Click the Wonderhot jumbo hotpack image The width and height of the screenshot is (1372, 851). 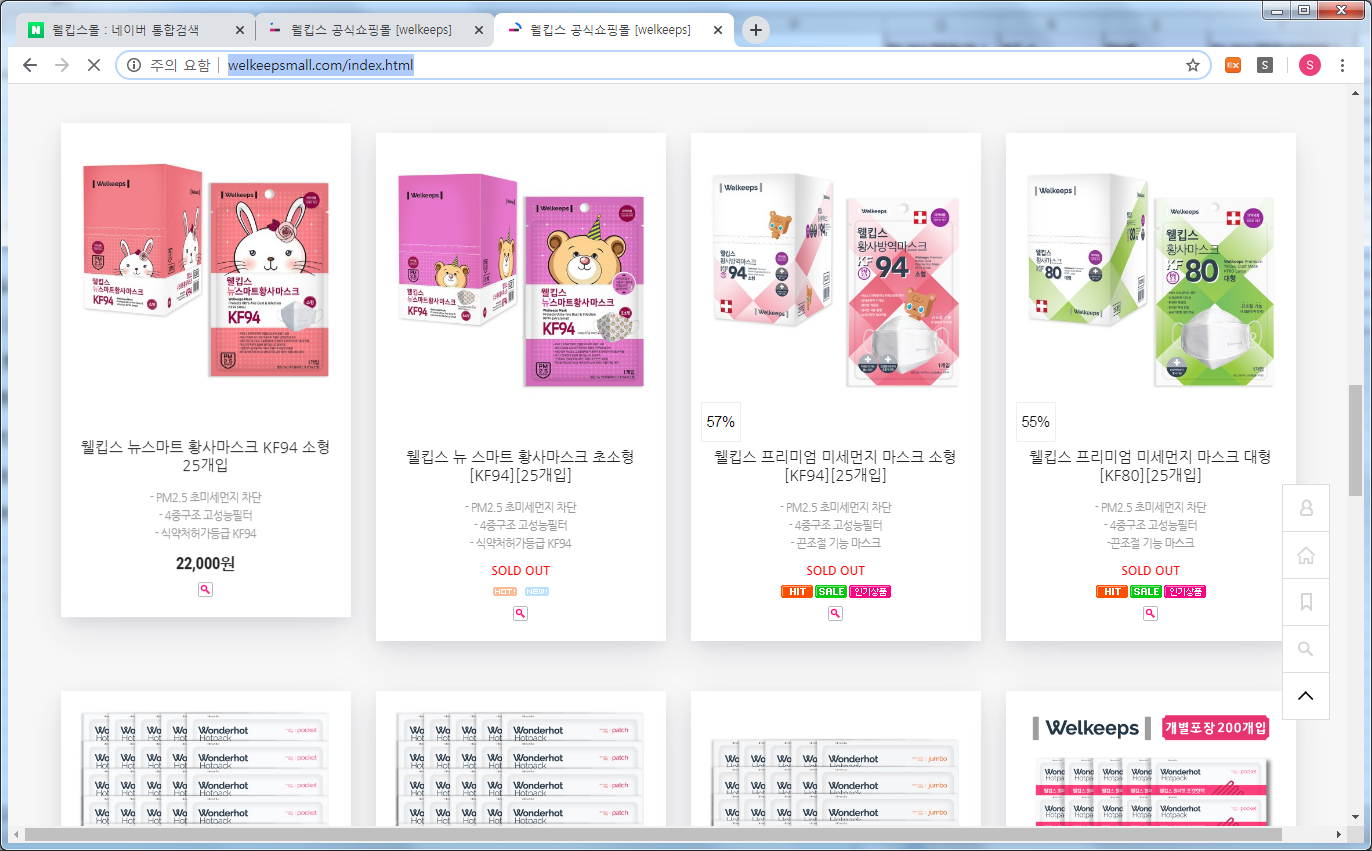[836, 781]
